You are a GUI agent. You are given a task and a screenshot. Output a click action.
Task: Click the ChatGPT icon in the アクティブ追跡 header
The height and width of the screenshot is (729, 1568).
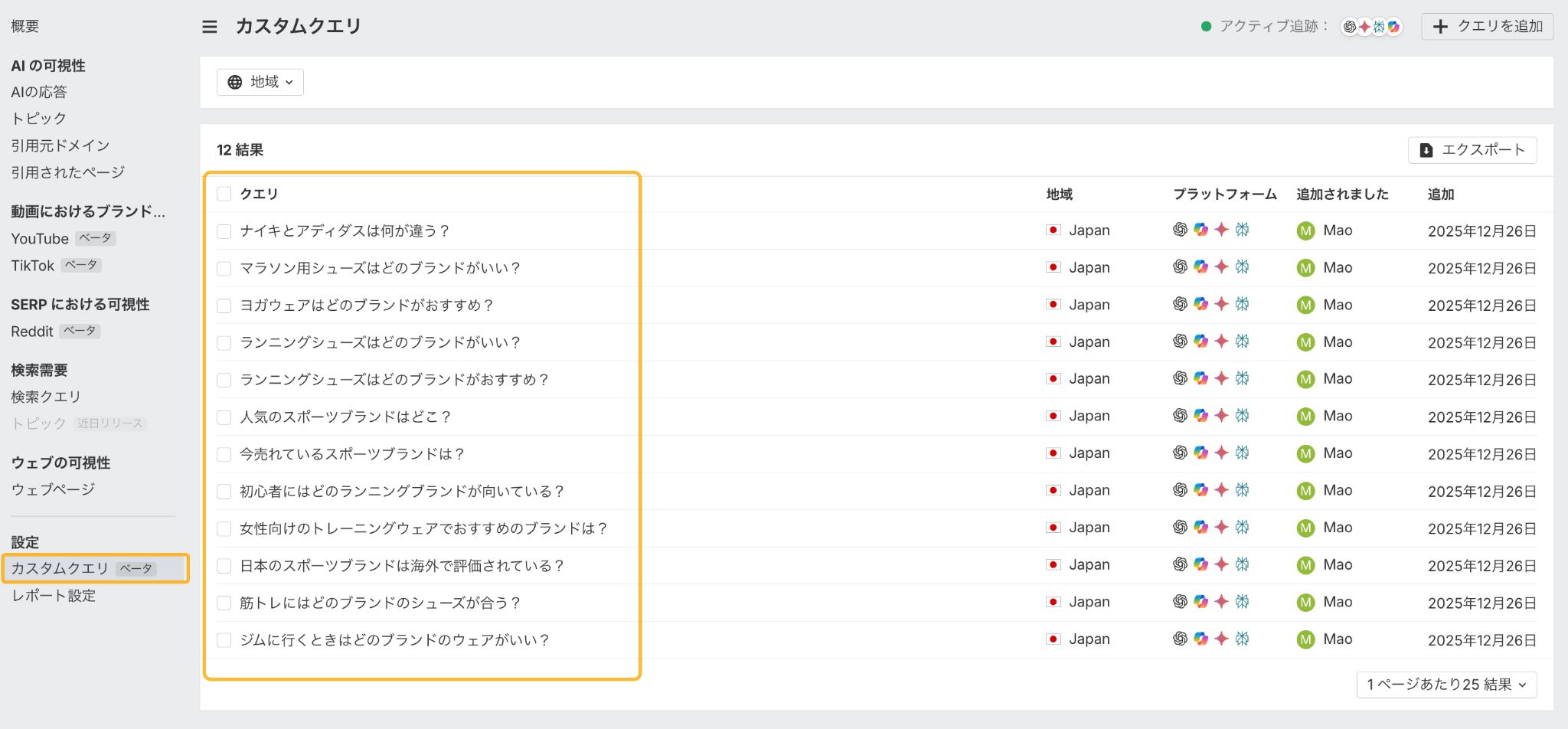(1350, 27)
